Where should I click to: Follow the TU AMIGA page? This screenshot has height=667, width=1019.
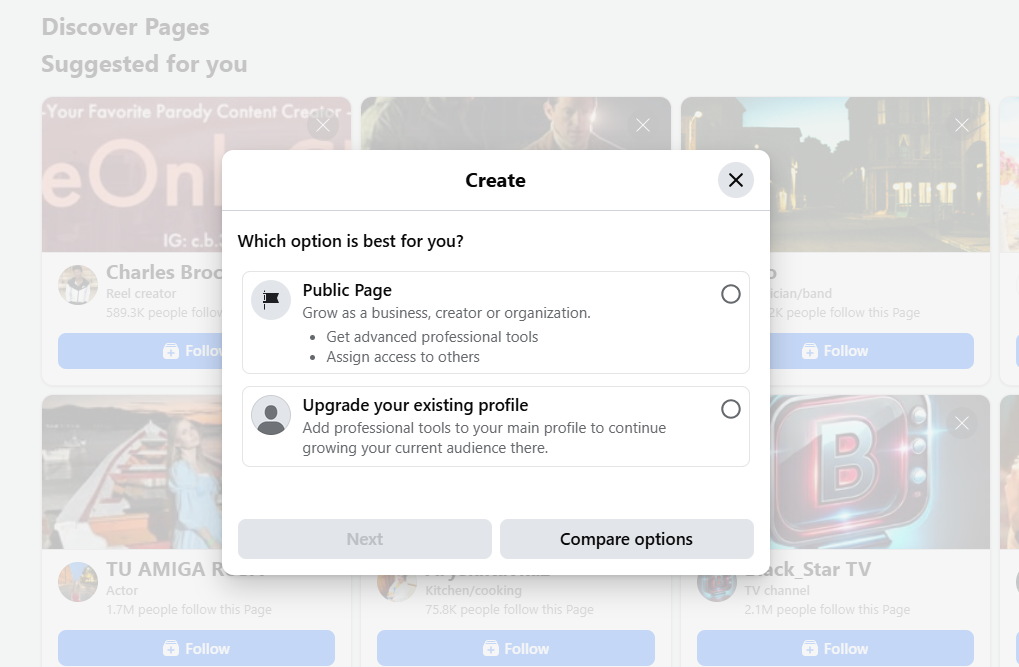point(195,648)
